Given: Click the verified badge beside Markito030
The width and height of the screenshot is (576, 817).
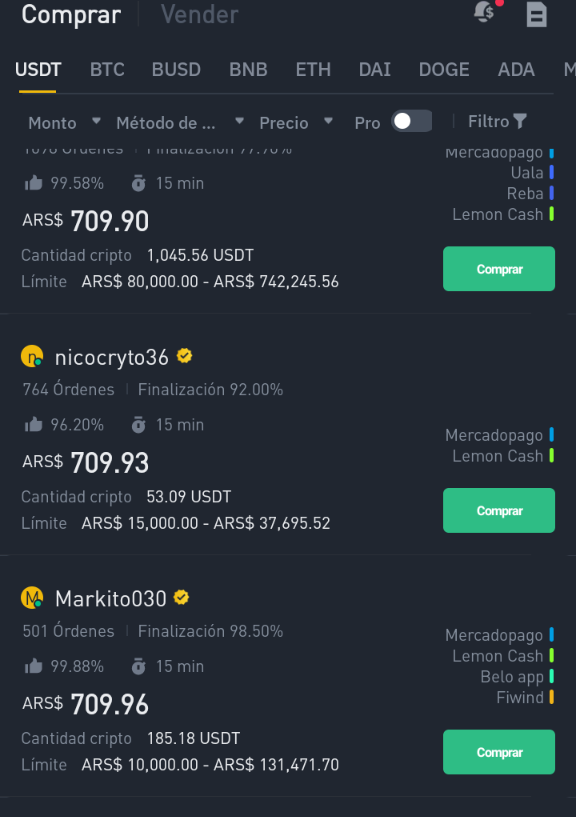Looking at the screenshot, I should [x=181, y=597].
